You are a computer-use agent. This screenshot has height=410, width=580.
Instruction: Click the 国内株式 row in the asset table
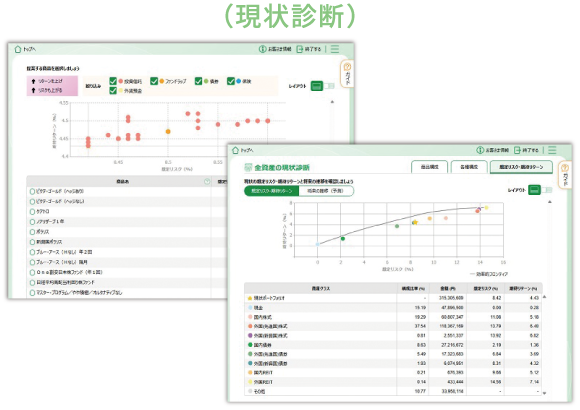[393, 317]
